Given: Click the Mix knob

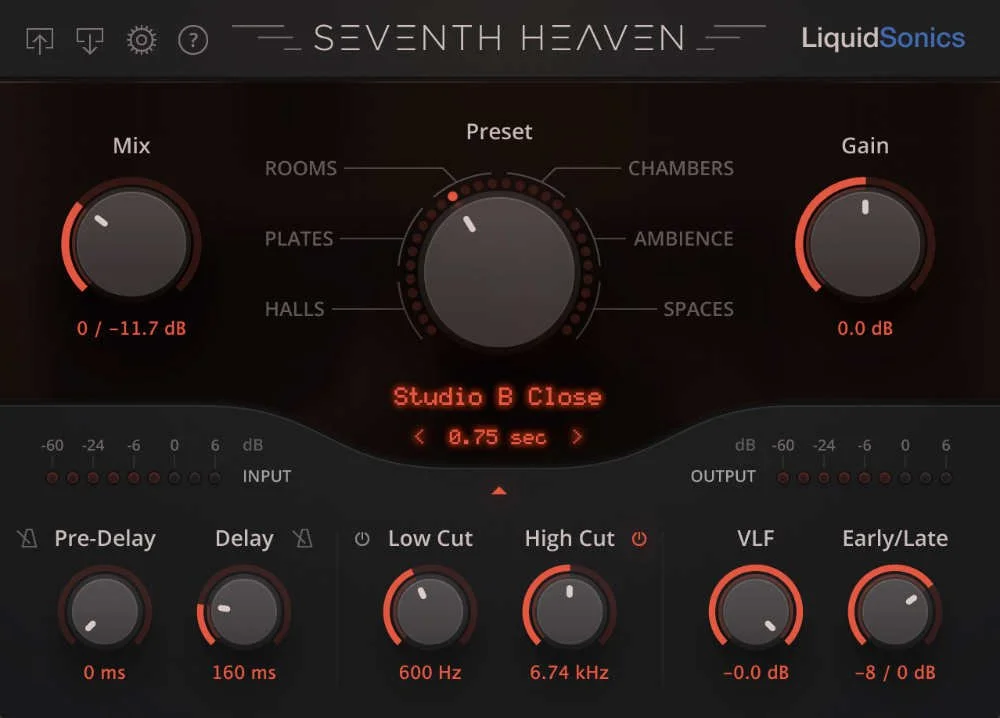Looking at the screenshot, I should point(131,244).
